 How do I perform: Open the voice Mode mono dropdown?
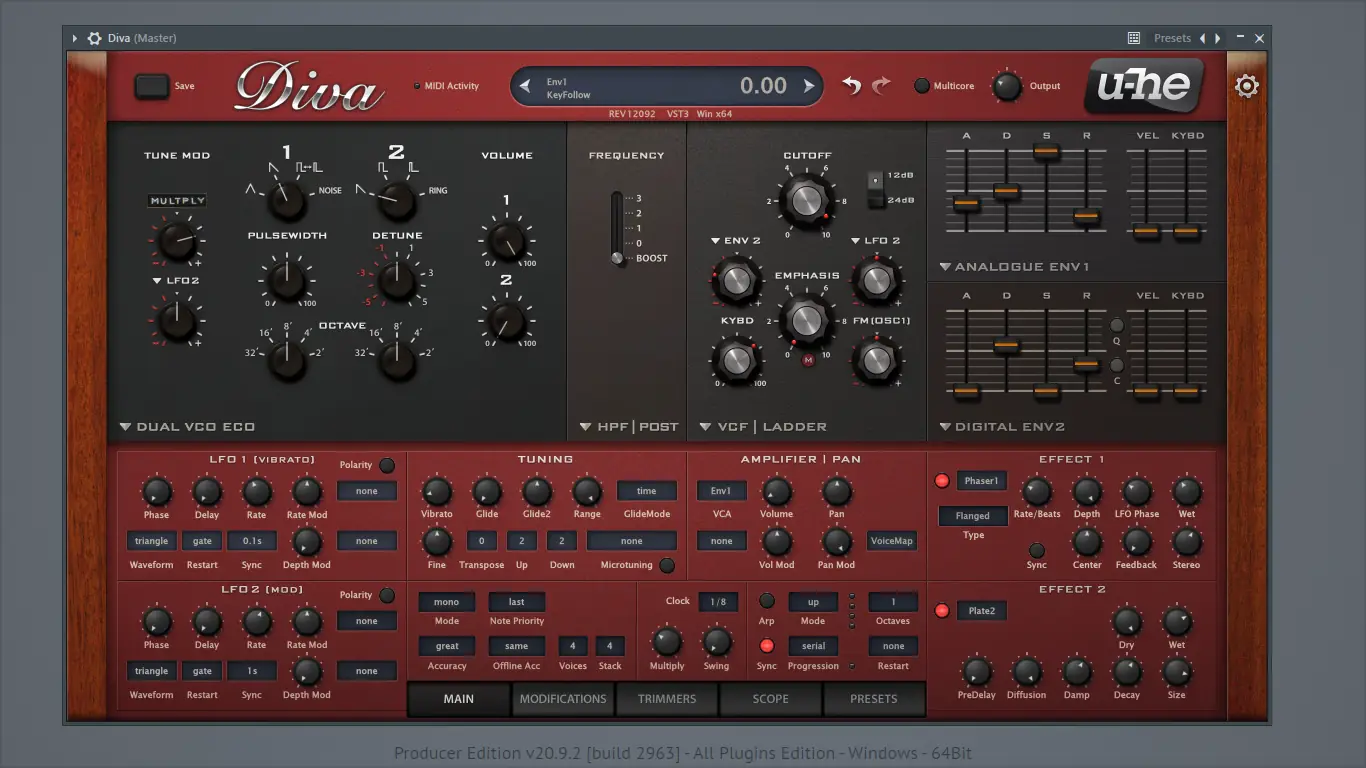(x=447, y=602)
